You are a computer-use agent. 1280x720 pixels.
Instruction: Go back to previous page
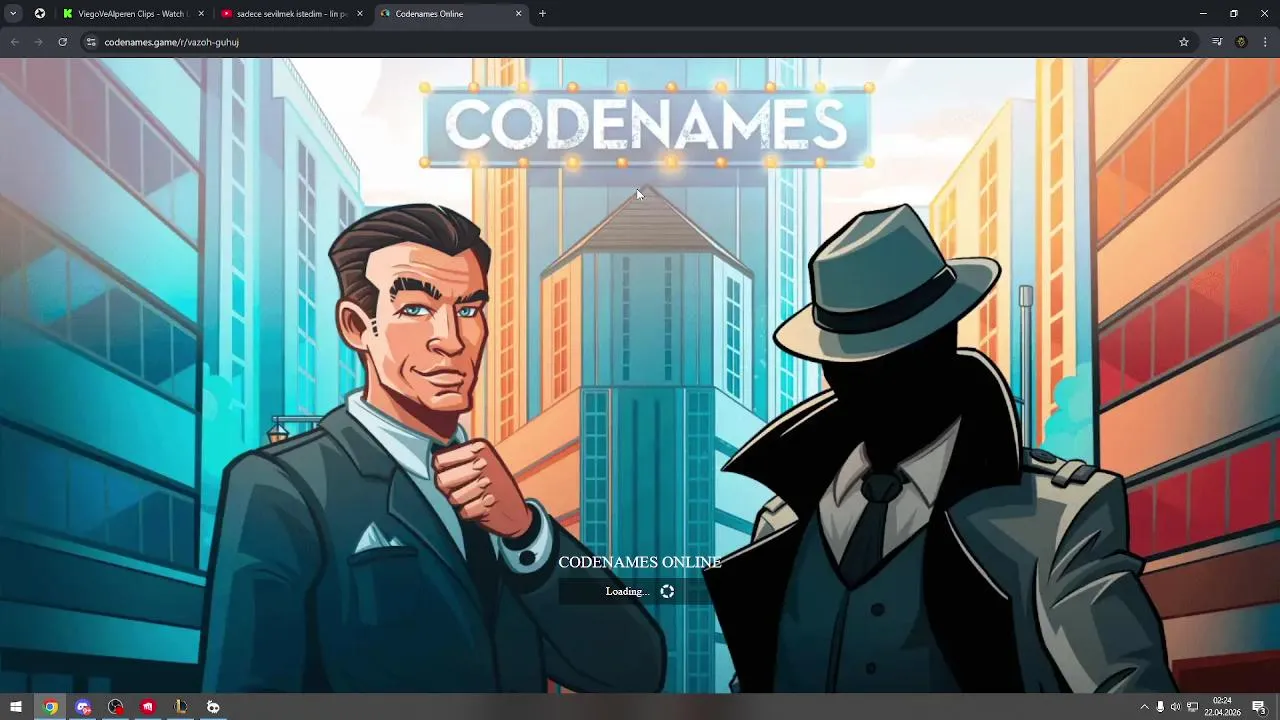pos(14,42)
